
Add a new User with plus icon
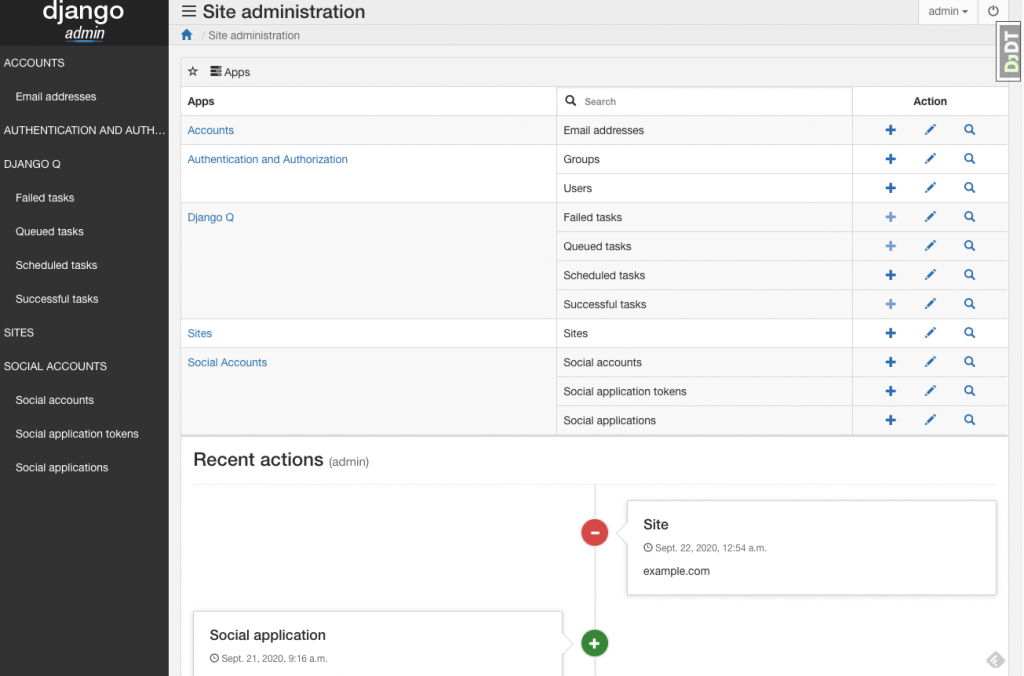point(890,188)
